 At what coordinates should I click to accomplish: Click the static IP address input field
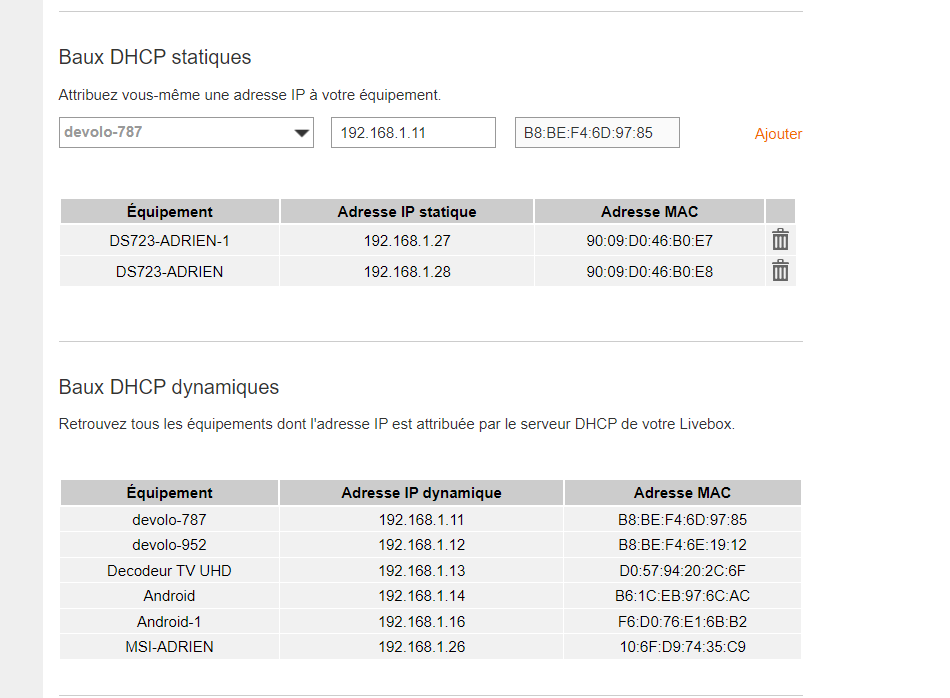413,132
